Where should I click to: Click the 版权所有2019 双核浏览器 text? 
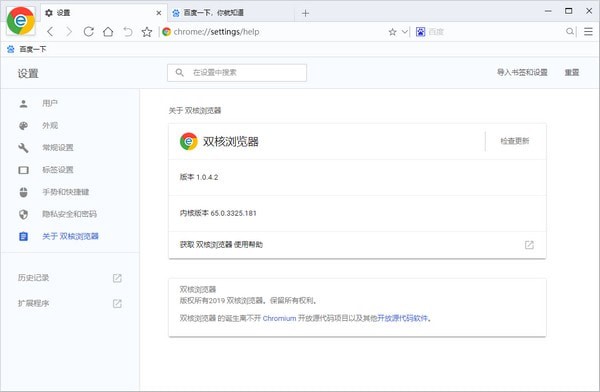(248, 301)
